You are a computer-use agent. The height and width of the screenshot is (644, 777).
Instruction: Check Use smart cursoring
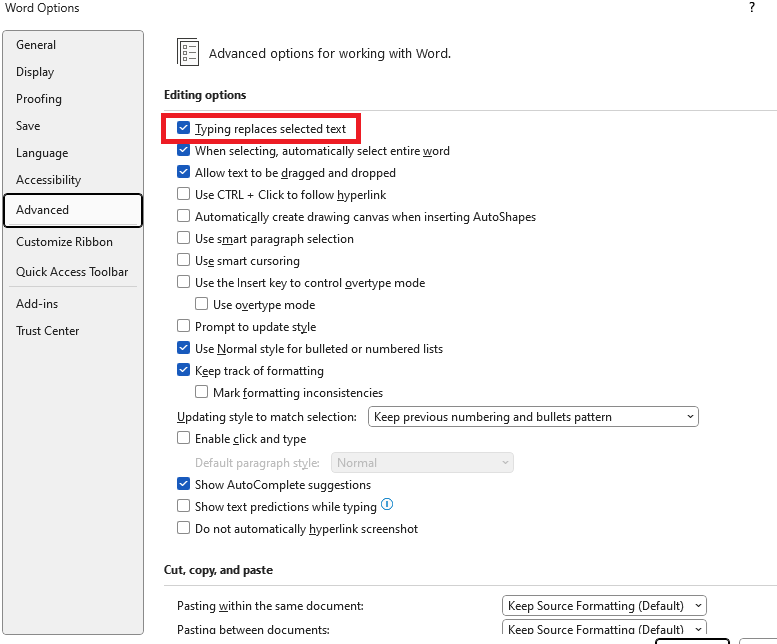[x=183, y=260]
